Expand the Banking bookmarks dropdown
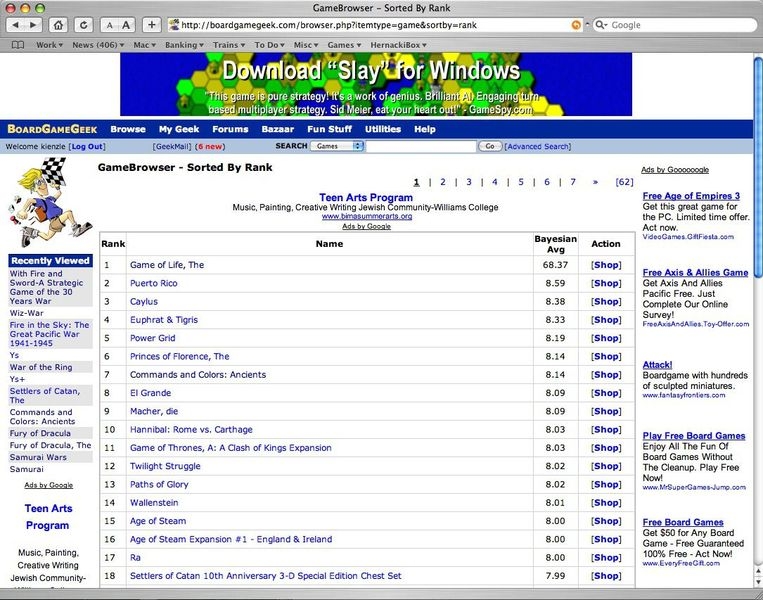This screenshot has height=600, width=763. click(x=184, y=45)
